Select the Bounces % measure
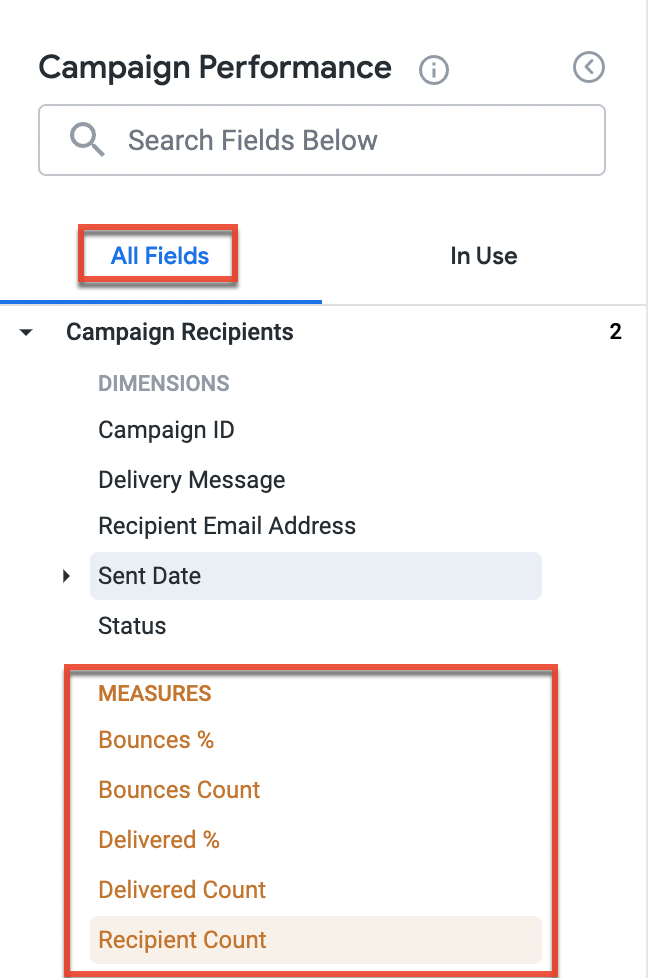The width and height of the screenshot is (650, 978). tap(156, 740)
